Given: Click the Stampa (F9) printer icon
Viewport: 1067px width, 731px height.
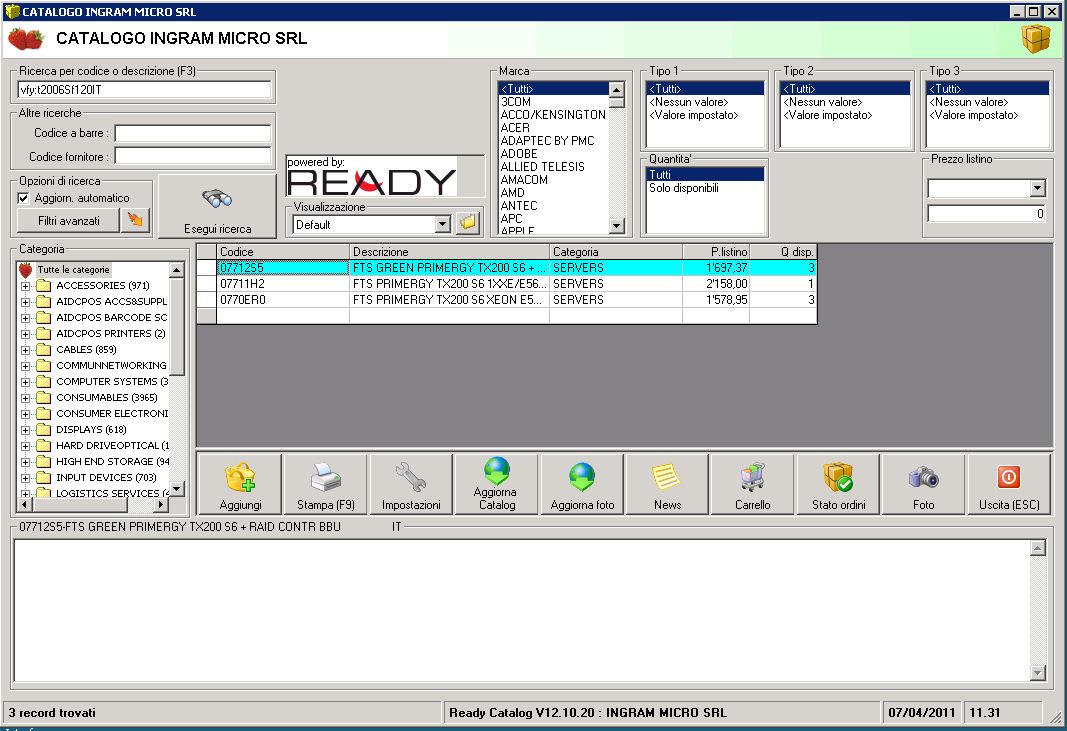Looking at the screenshot, I should [326, 484].
